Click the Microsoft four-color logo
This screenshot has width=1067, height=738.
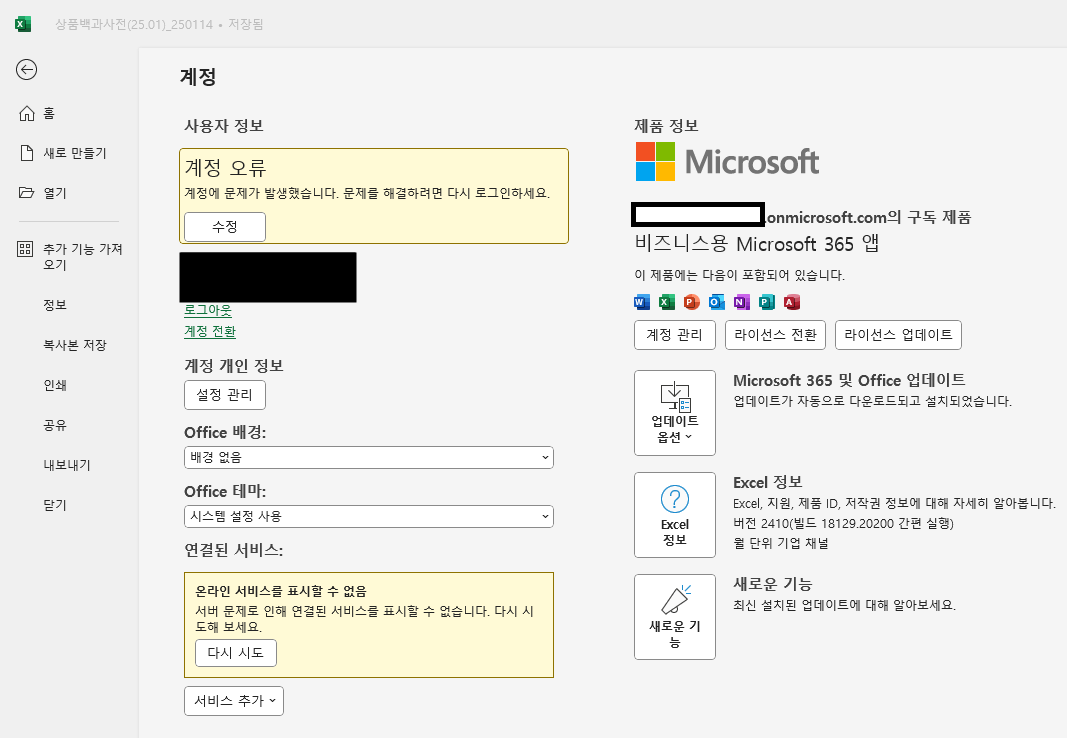coord(655,161)
